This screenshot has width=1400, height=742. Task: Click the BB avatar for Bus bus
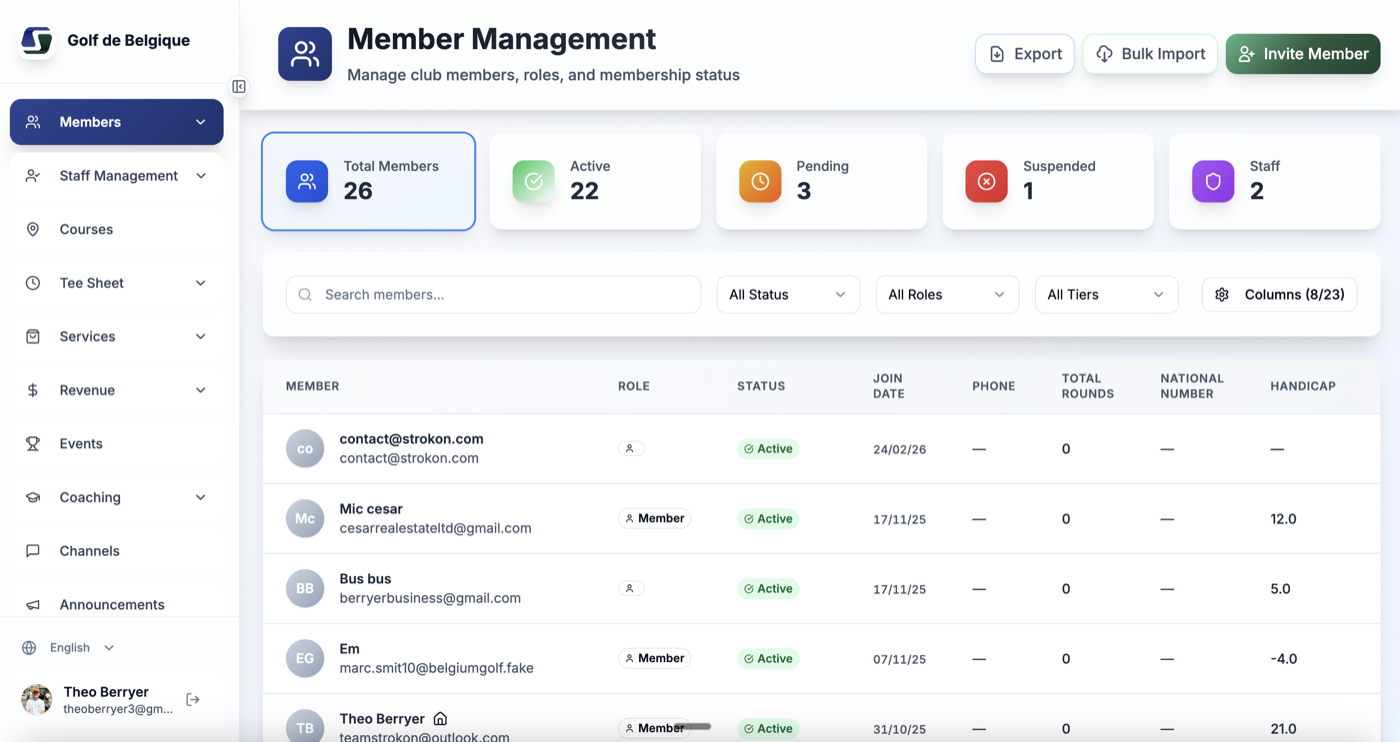click(x=305, y=589)
